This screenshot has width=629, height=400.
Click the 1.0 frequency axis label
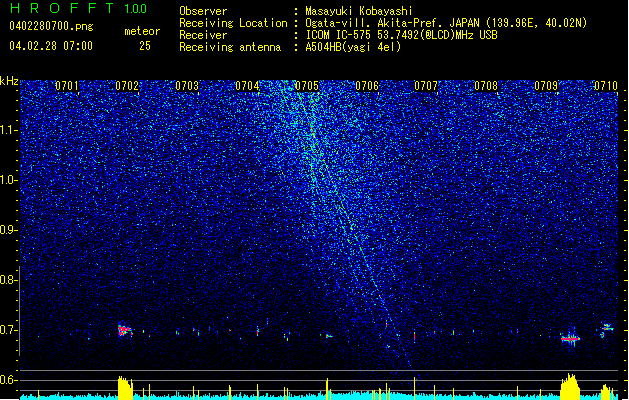coord(8,180)
